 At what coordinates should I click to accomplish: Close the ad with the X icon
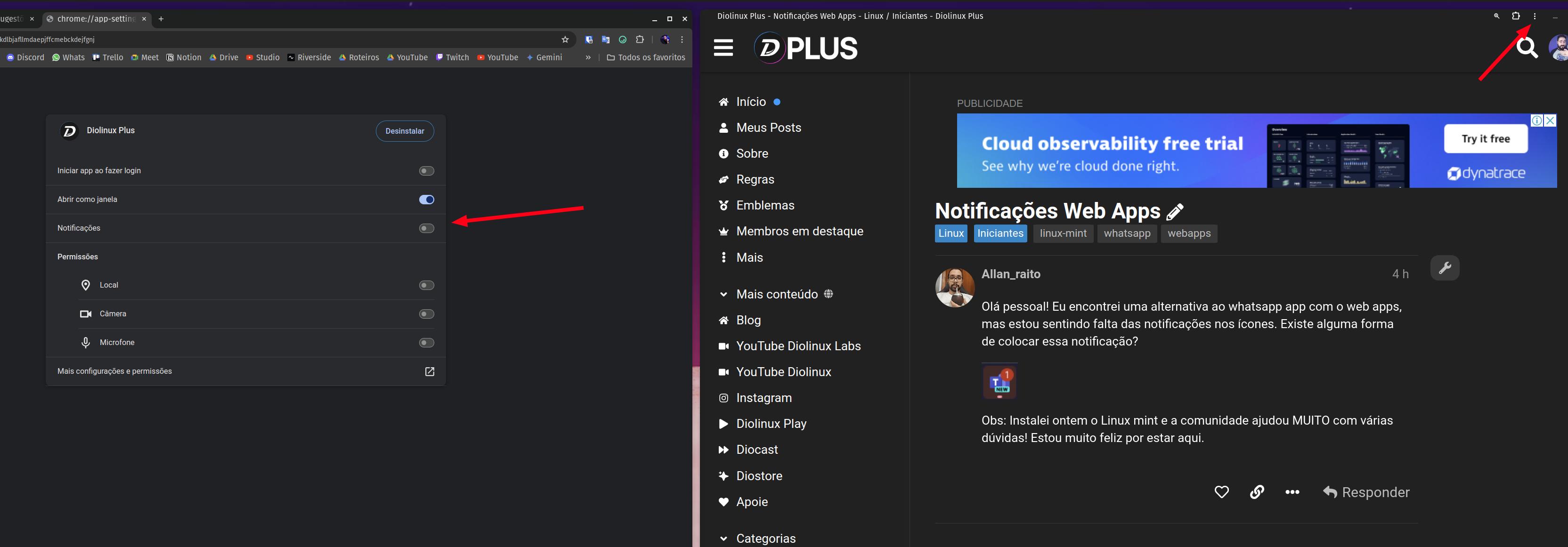(1551, 121)
